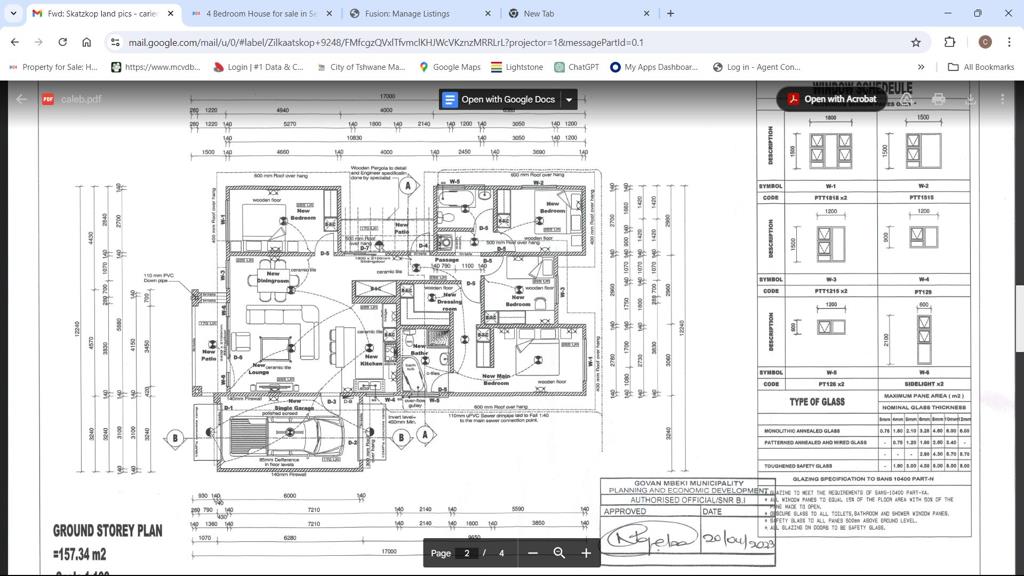The width and height of the screenshot is (1024, 576).
Task: Click Open with Acrobat button
Action: click(x=831, y=99)
